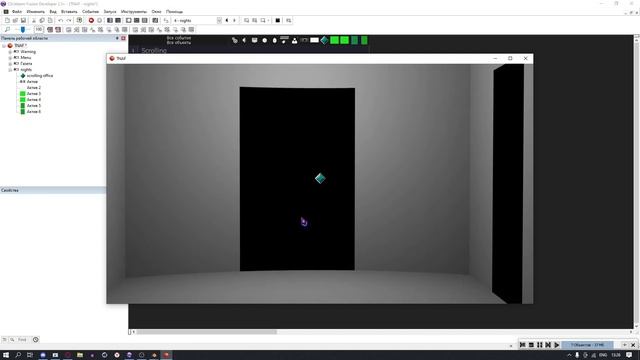Open the Вид menu
Screen dimensions: 640x360
point(53,12)
